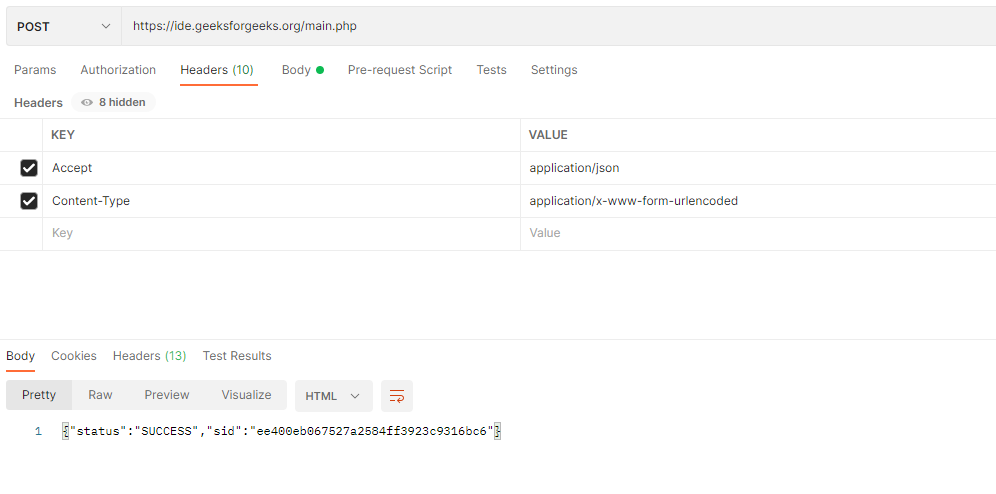Screen dimensions: 996x494
Task: Switch to the Tests tab
Action: (x=492, y=70)
